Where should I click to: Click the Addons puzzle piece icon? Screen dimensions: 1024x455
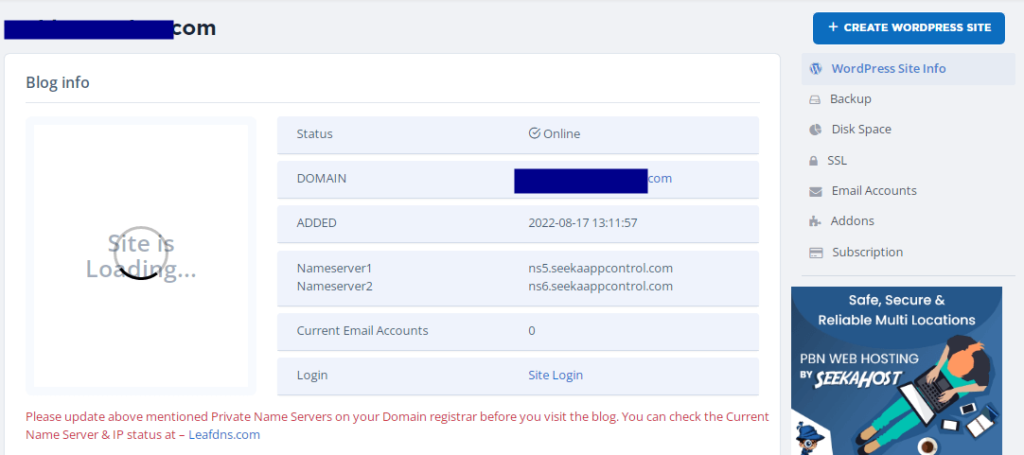coord(815,221)
